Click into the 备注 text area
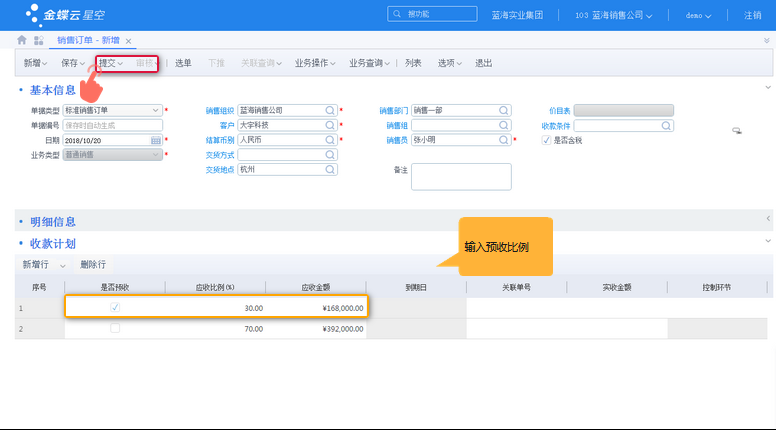Image resolution: width=776 pixels, height=430 pixels. tap(461, 177)
